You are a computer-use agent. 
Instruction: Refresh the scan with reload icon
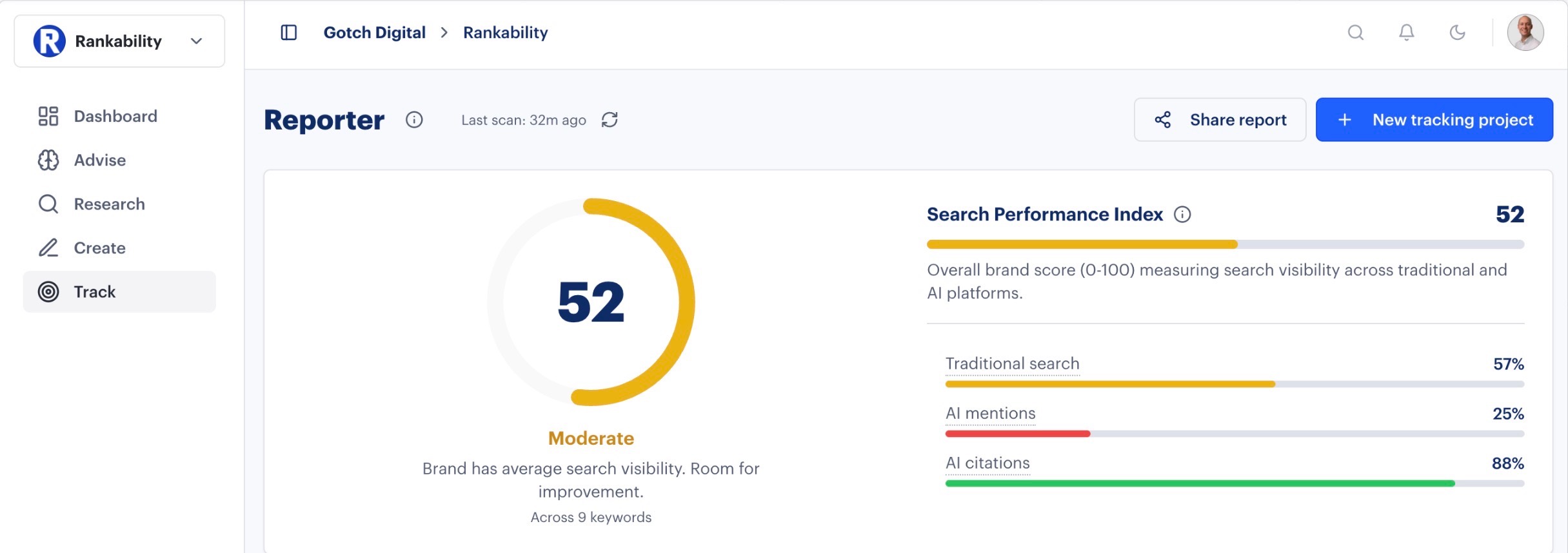(610, 120)
